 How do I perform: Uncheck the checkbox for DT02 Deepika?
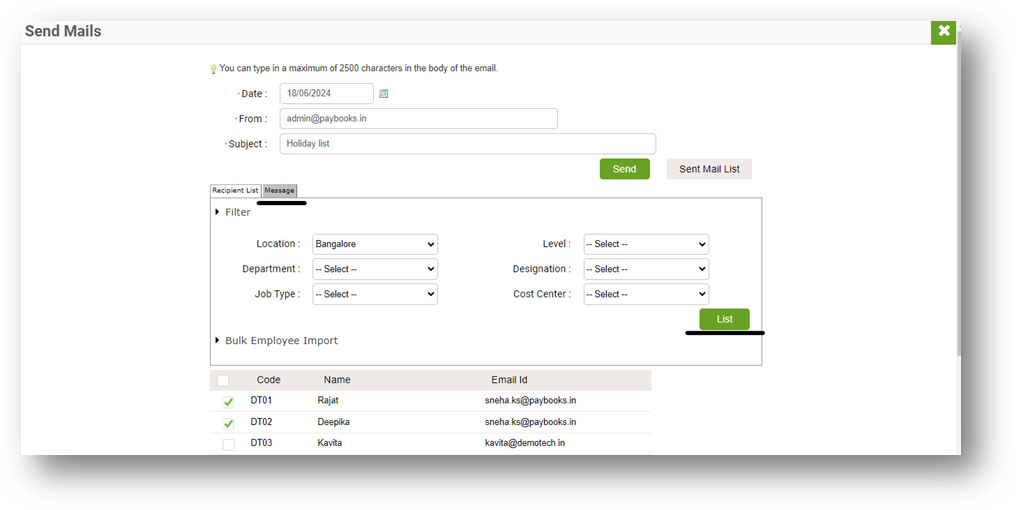click(228, 423)
